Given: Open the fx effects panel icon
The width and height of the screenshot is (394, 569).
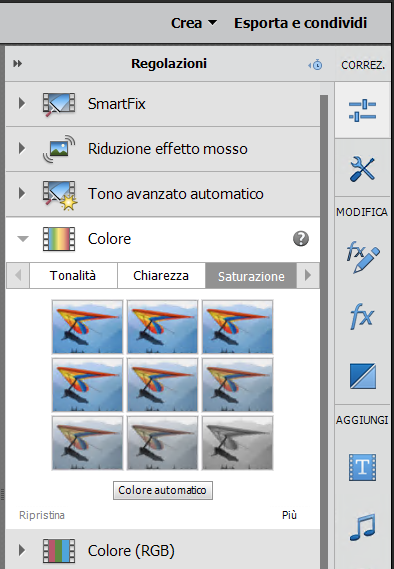Looking at the screenshot, I should point(362,316).
